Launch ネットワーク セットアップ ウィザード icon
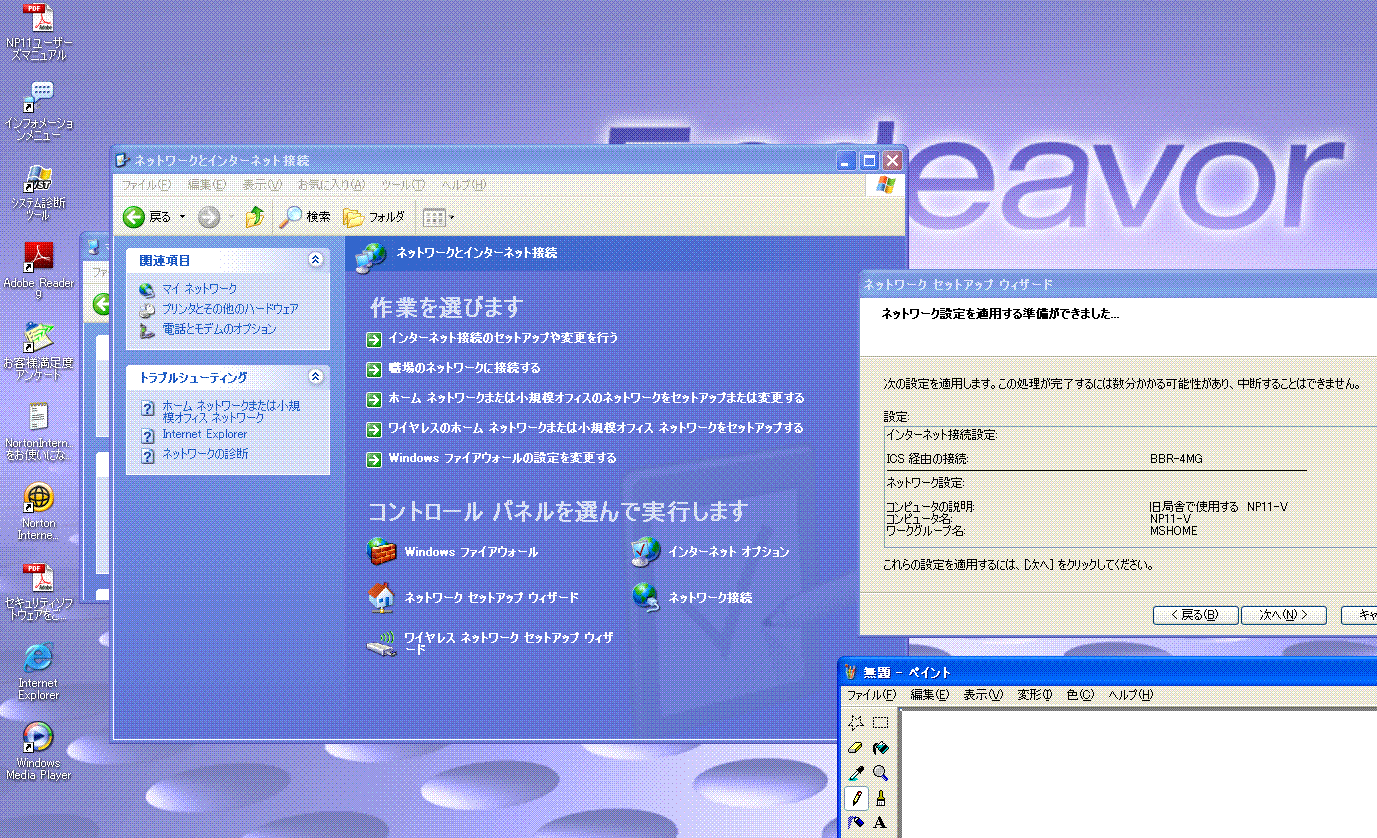 click(473, 597)
